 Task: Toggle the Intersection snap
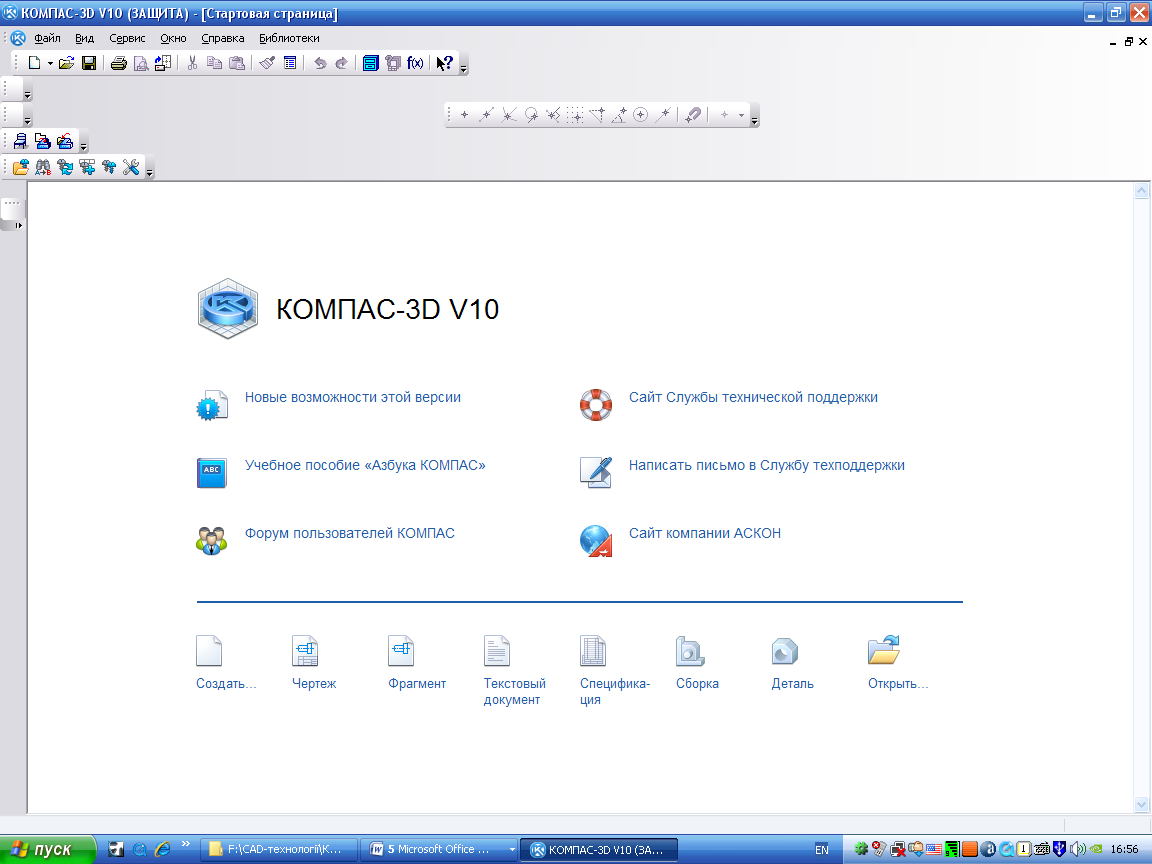(x=508, y=115)
